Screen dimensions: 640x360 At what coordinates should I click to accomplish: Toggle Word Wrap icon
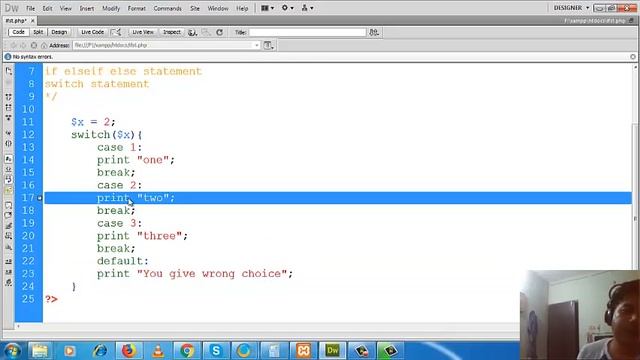coord(9,180)
